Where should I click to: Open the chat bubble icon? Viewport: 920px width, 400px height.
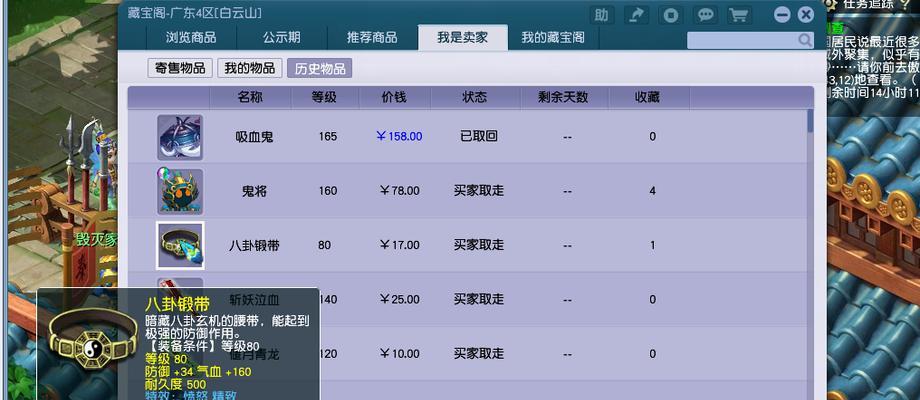coord(705,15)
